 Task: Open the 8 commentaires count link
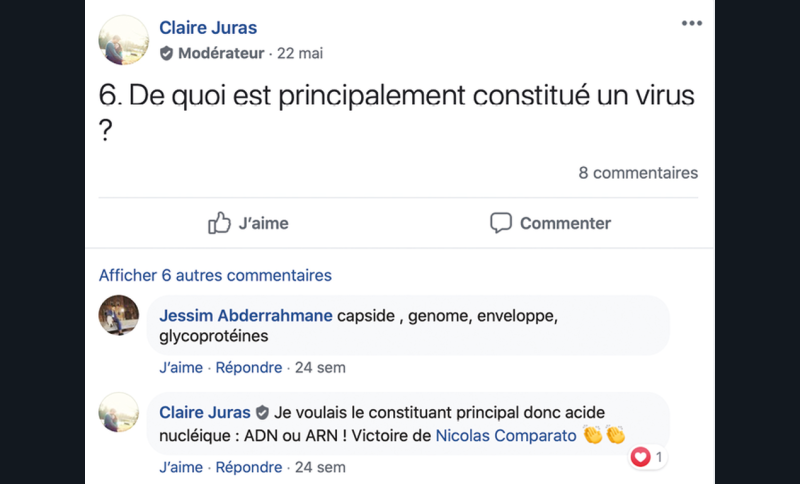pos(638,173)
